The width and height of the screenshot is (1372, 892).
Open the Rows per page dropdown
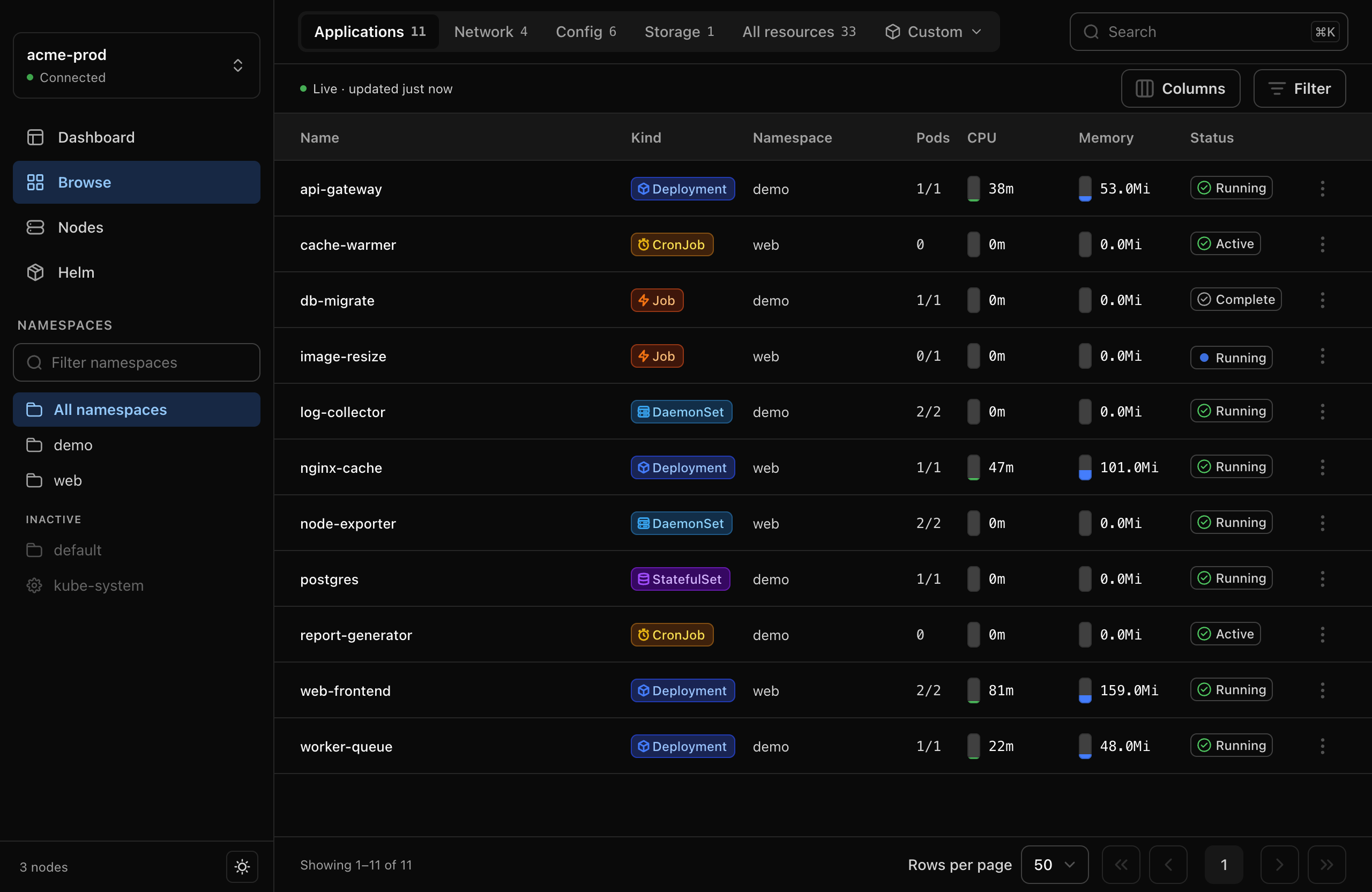coord(1054,864)
